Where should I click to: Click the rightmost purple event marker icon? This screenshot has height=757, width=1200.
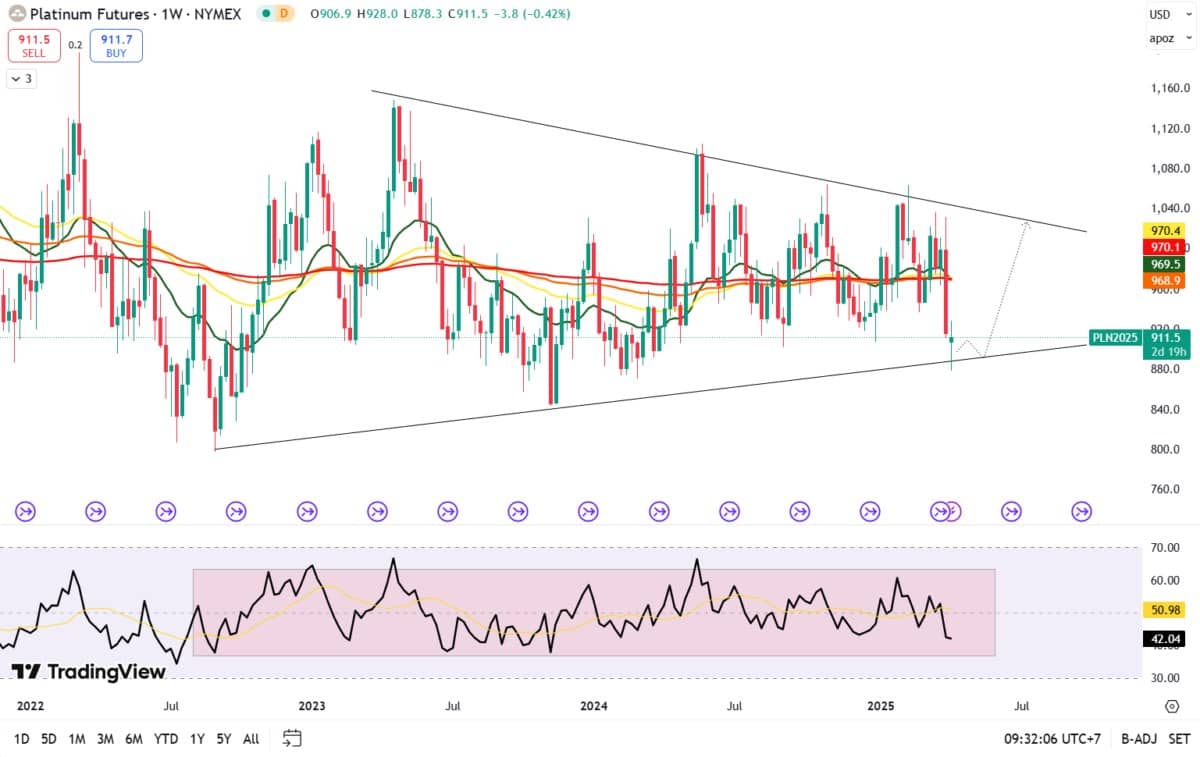pos(1081,511)
